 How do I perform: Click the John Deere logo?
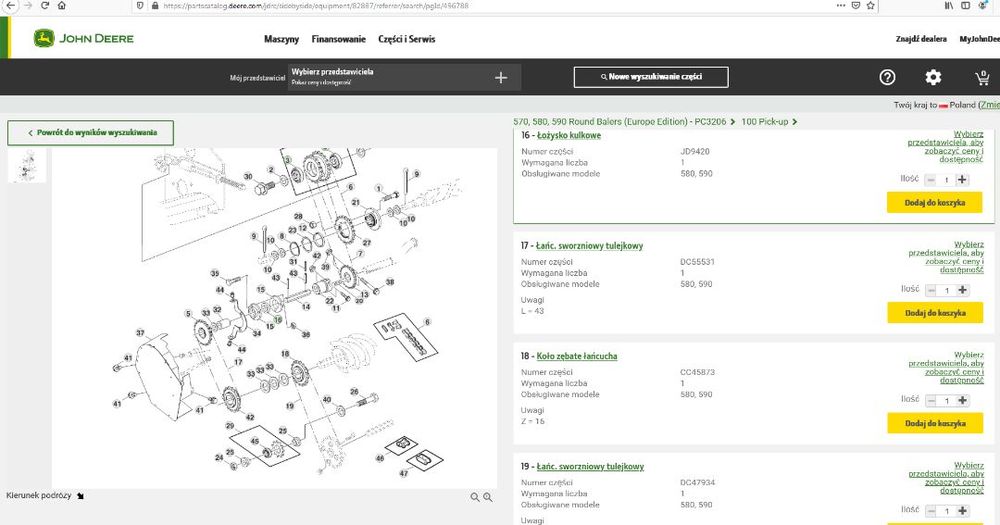click(84, 38)
